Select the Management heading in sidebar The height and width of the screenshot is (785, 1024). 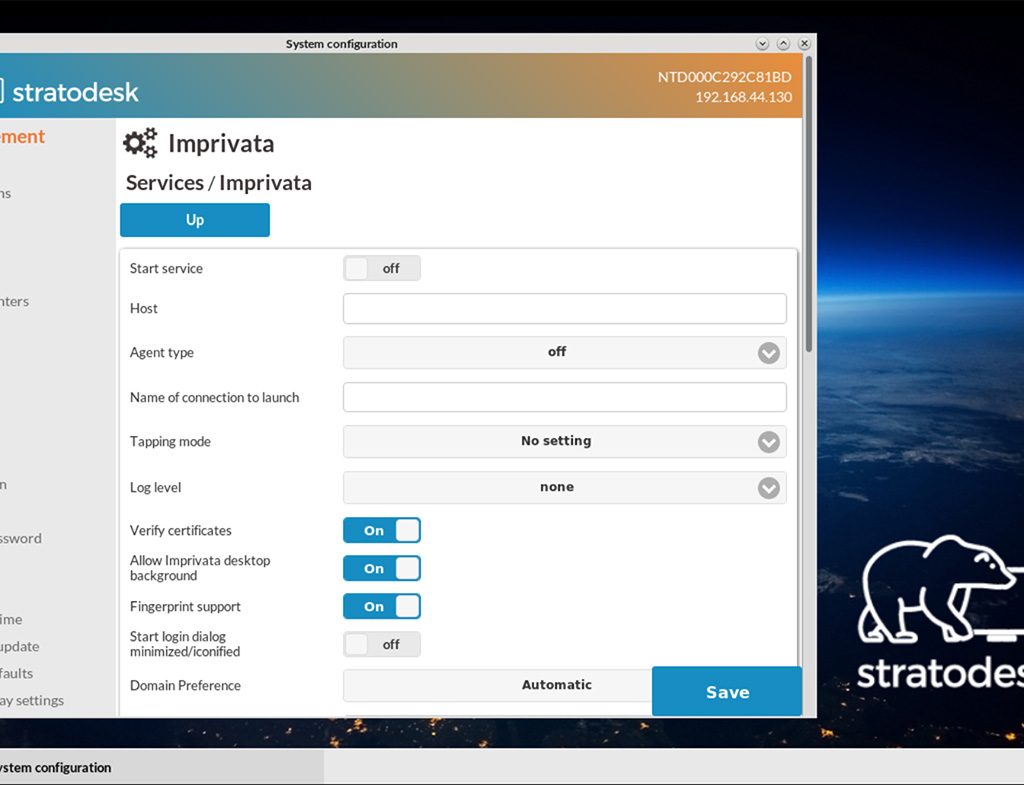click(x=22, y=136)
